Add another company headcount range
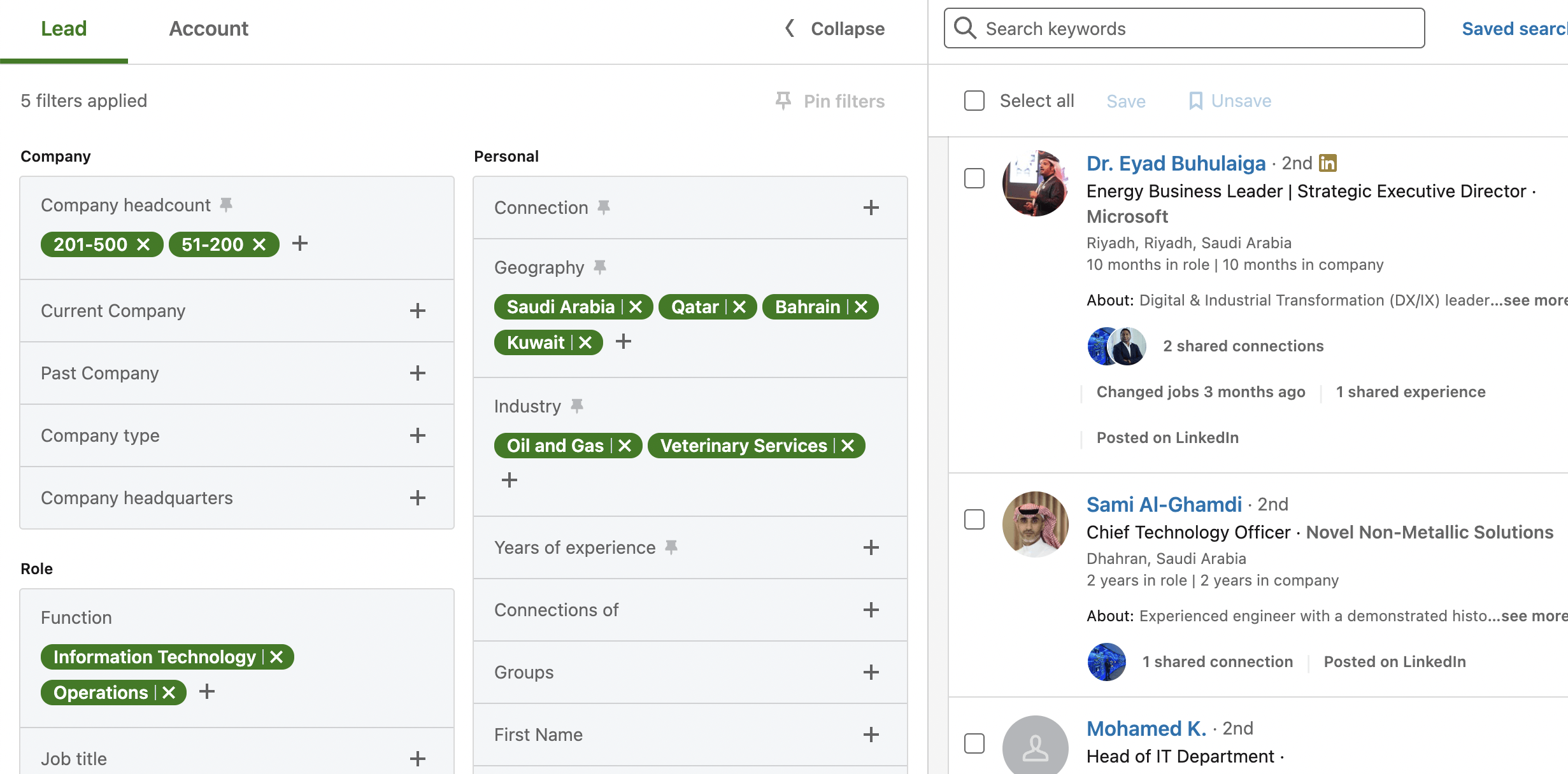Screen dimensions: 1568x774 (x=300, y=244)
